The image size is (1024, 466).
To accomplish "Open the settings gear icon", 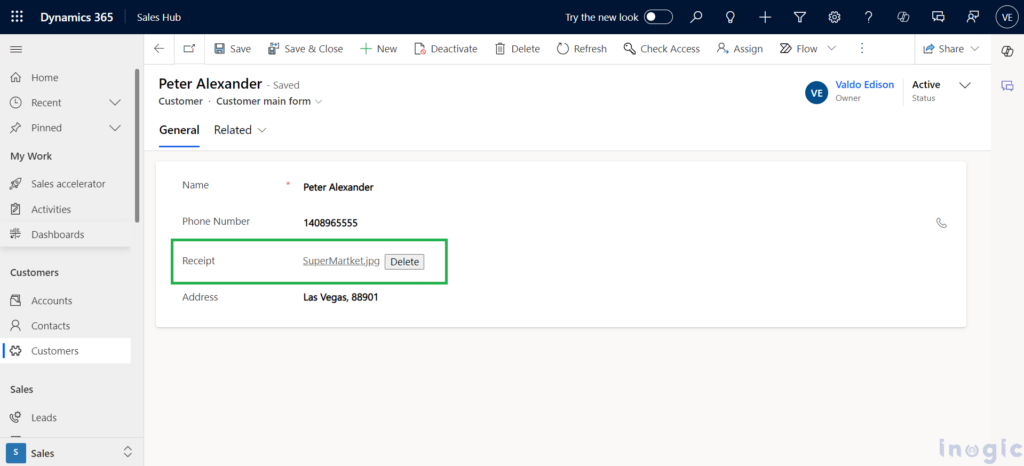I will pyautogui.click(x=834, y=17).
